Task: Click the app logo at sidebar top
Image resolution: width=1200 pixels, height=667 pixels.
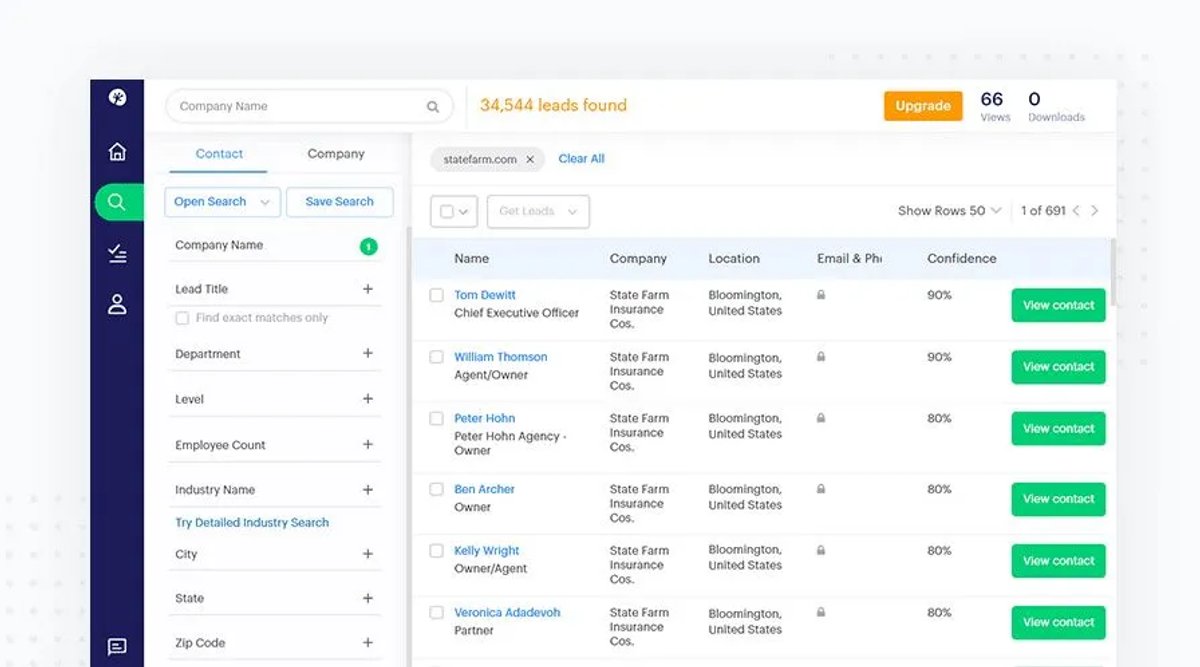Action: tap(117, 97)
